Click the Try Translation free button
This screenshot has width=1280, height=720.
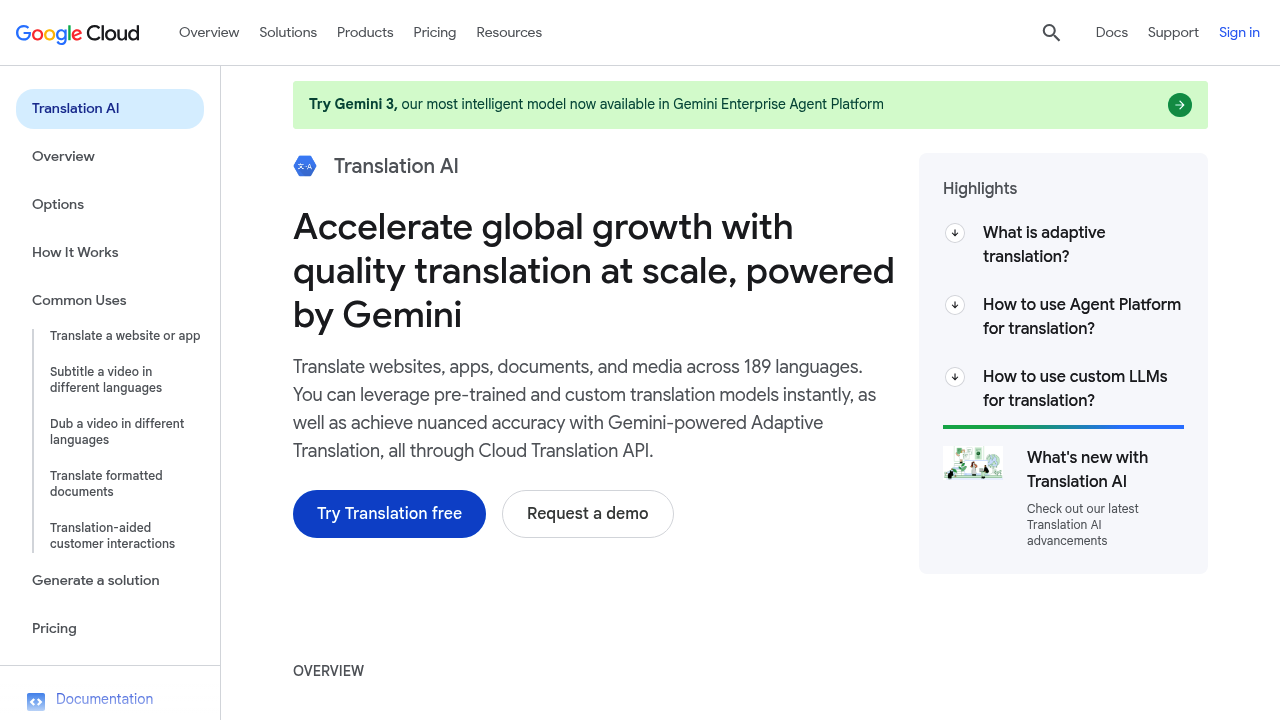pyautogui.click(x=389, y=514)
